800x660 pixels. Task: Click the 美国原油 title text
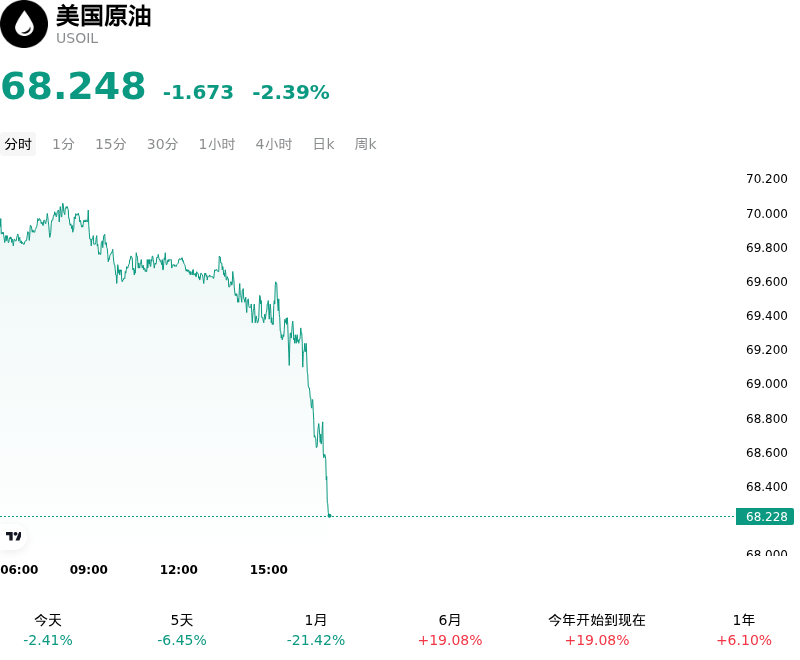(x=104, y=16)
